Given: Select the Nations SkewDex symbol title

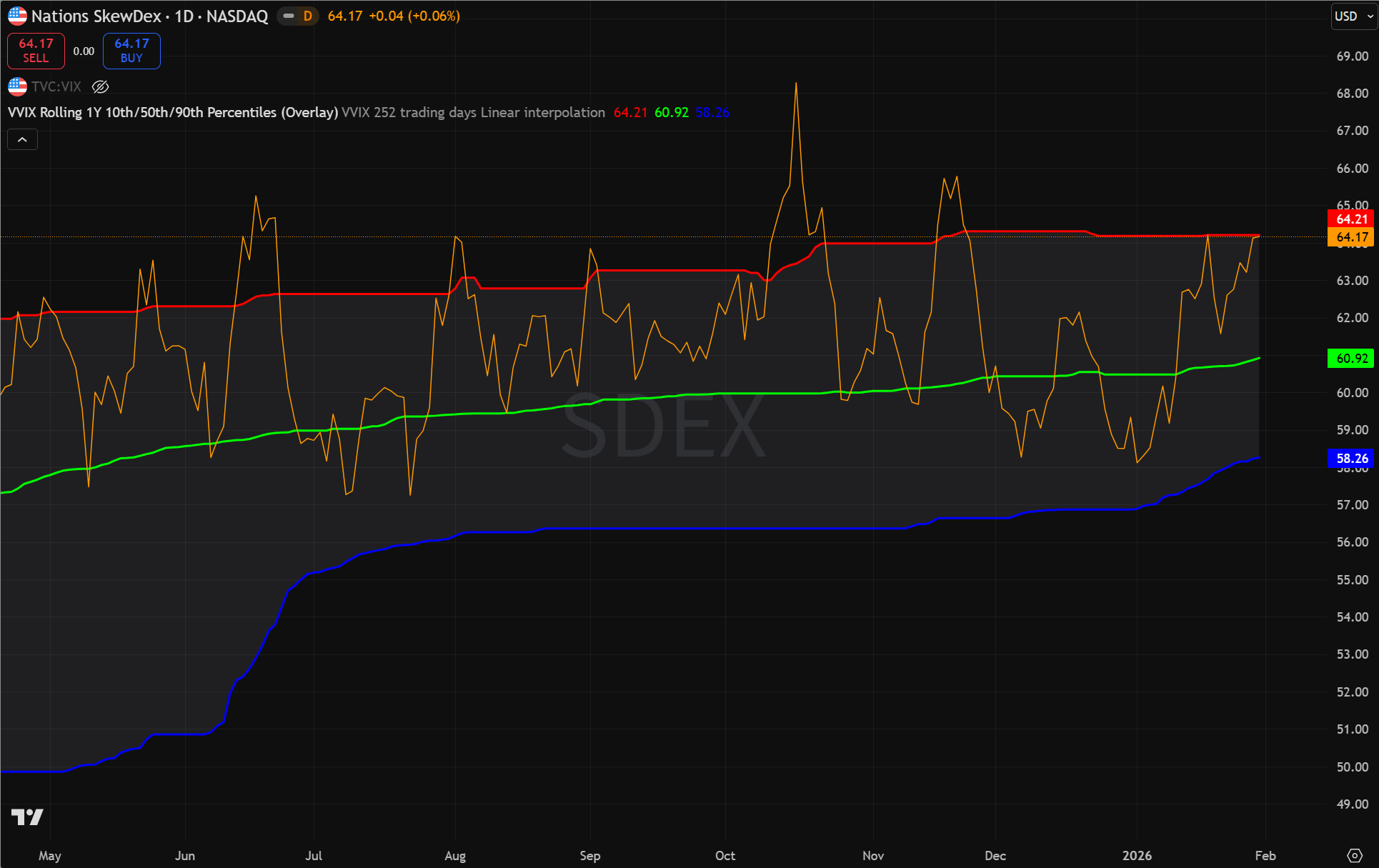Looking at the screenshot, I should point(149,16).
